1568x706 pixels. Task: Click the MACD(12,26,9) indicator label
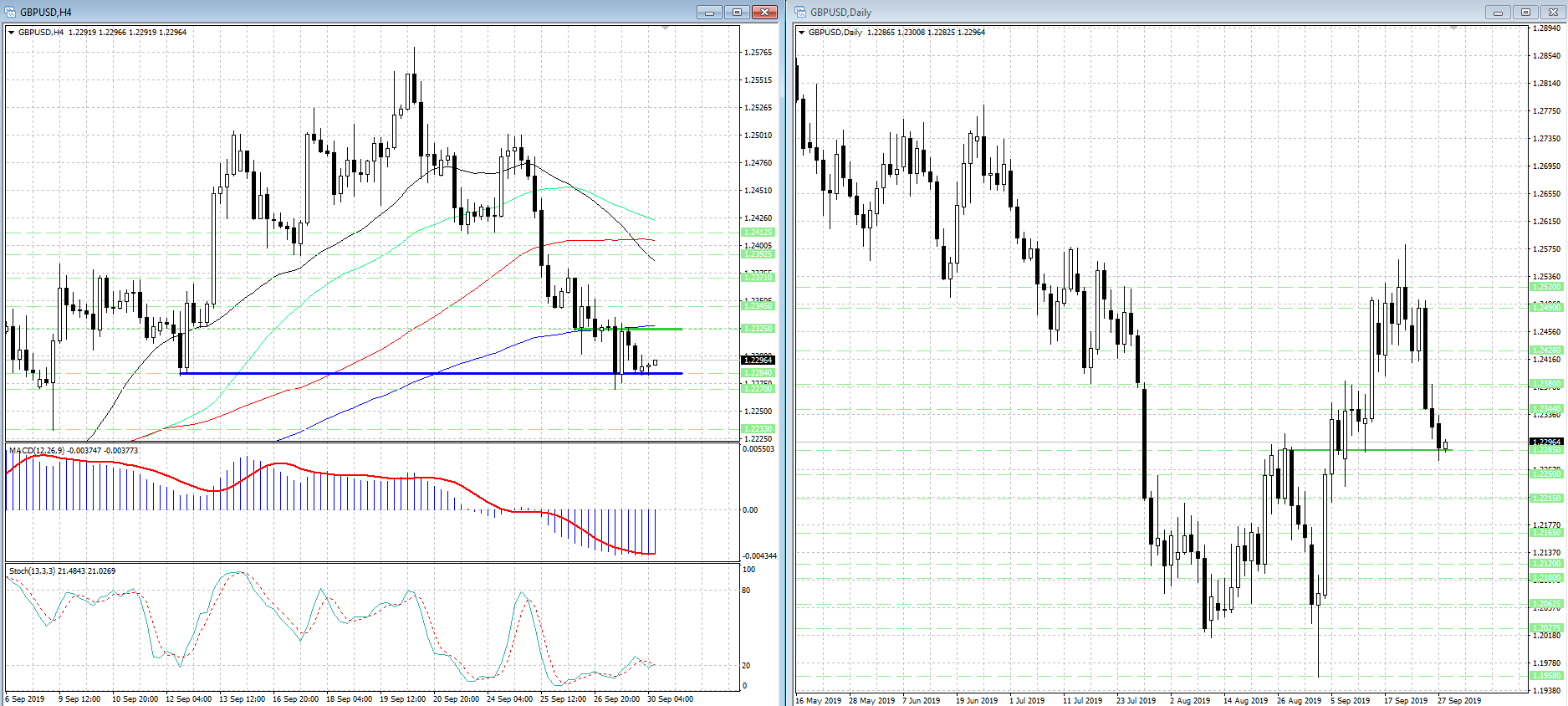tap(74, 451)
